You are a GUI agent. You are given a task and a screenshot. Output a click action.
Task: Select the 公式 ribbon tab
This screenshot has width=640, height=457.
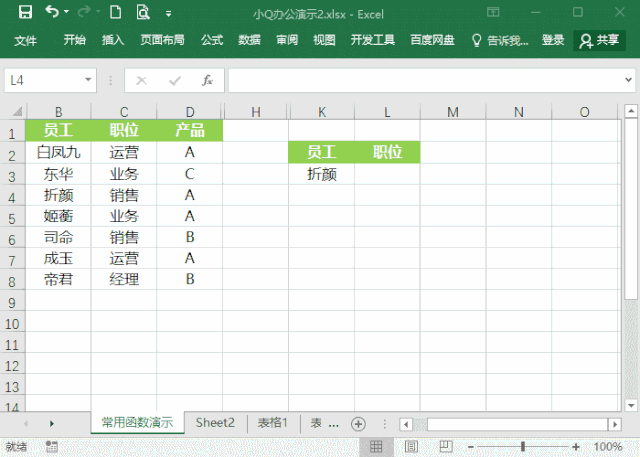tap(212, 40)
